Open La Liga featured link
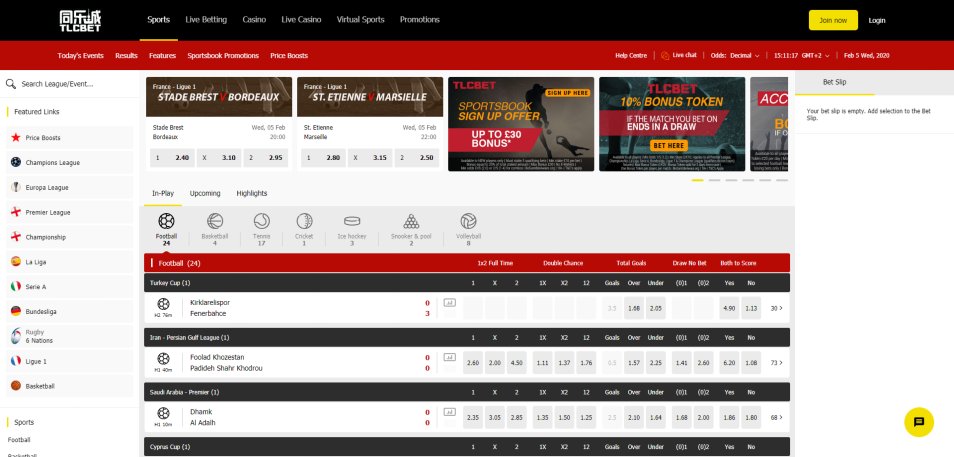 70,262
